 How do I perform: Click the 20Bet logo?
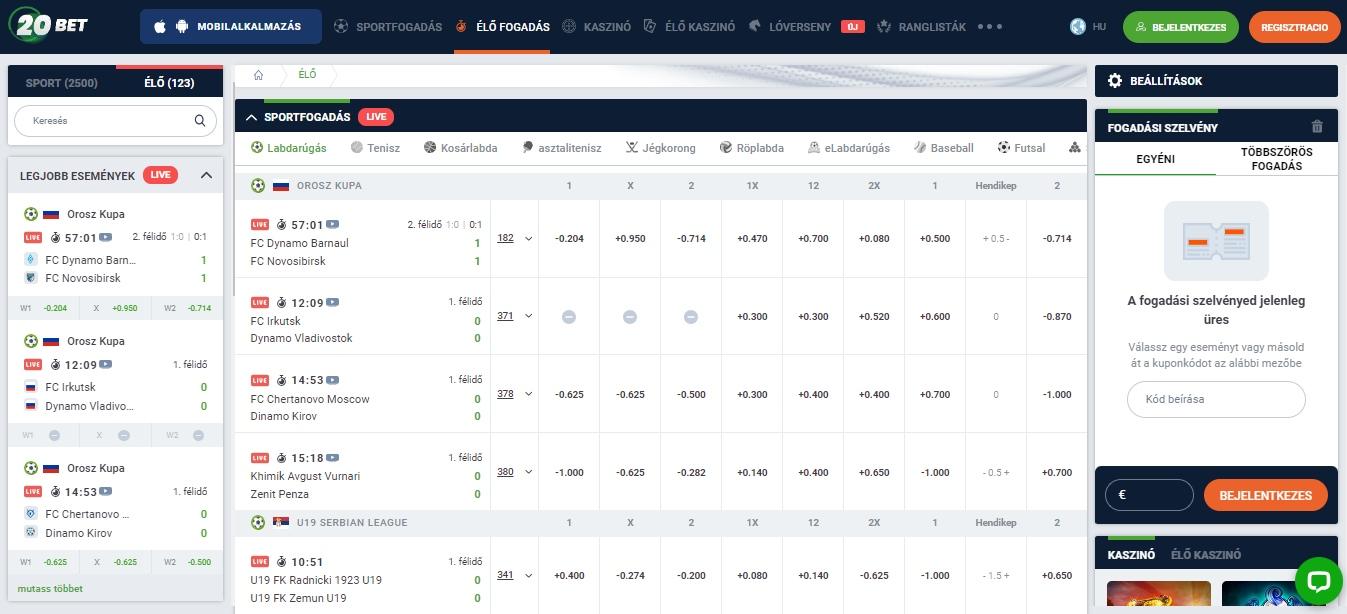coord(49,24)
